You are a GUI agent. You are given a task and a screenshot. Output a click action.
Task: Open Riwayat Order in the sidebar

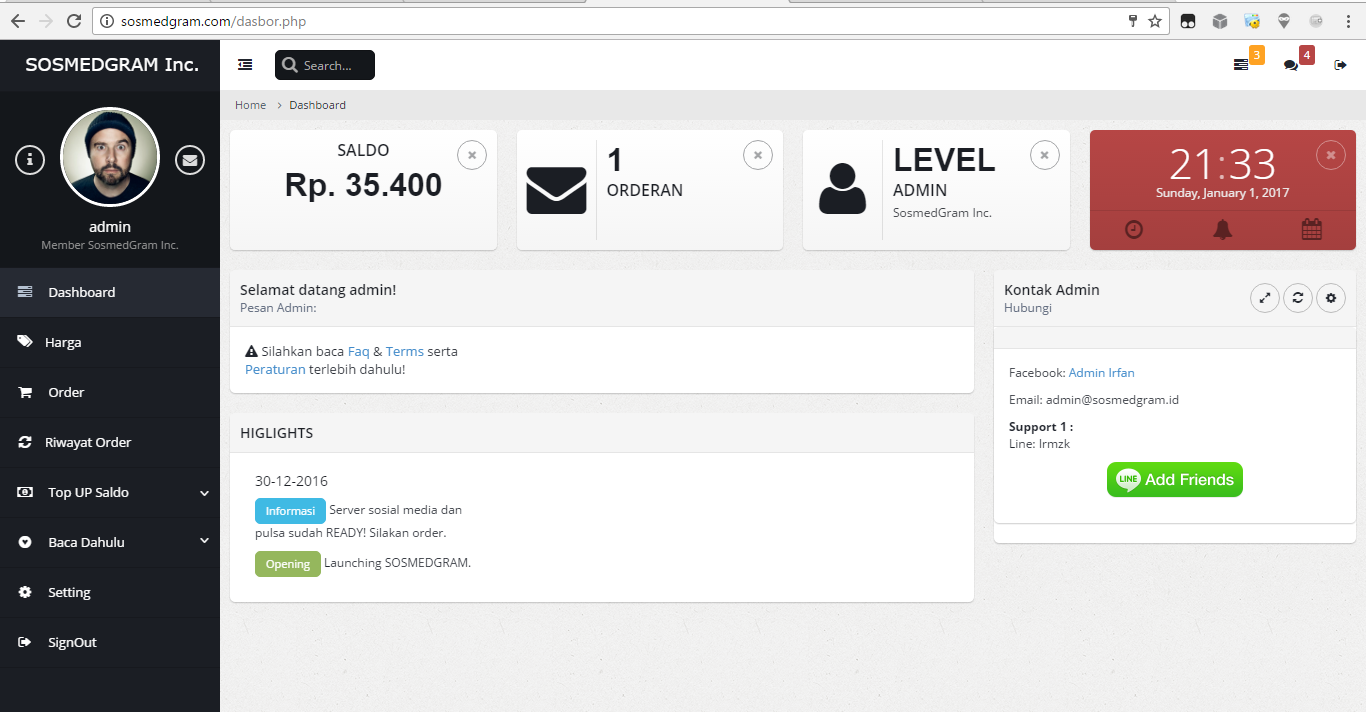110,442
